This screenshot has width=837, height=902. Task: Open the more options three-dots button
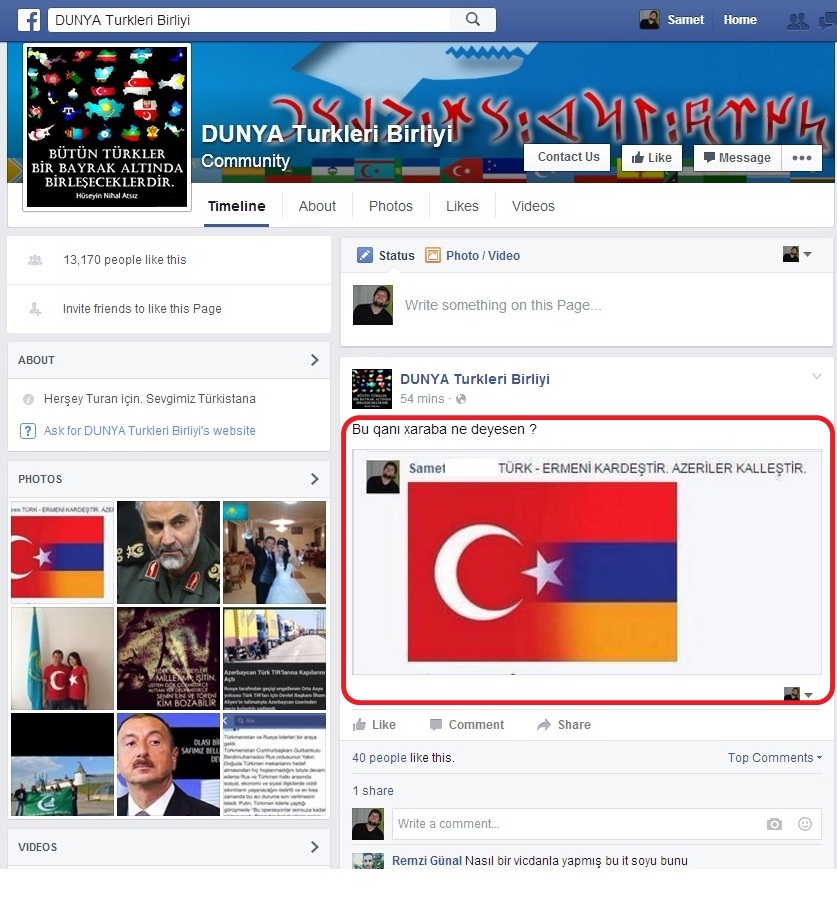(801, 158)
